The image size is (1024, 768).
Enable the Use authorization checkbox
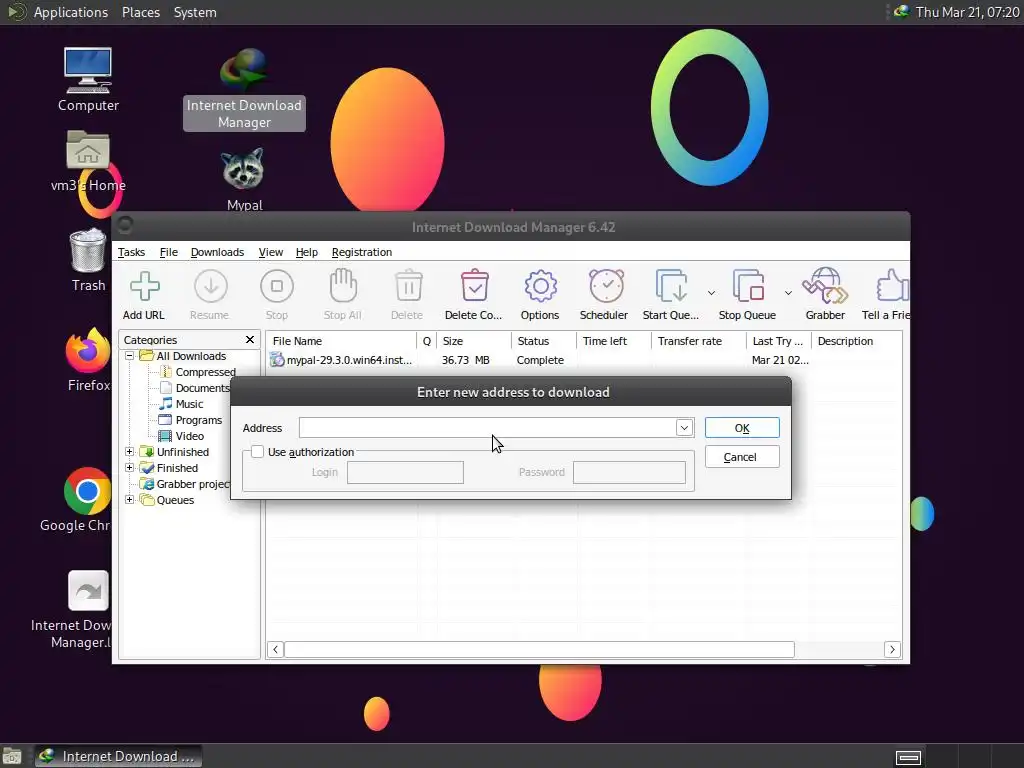point(257,452)
